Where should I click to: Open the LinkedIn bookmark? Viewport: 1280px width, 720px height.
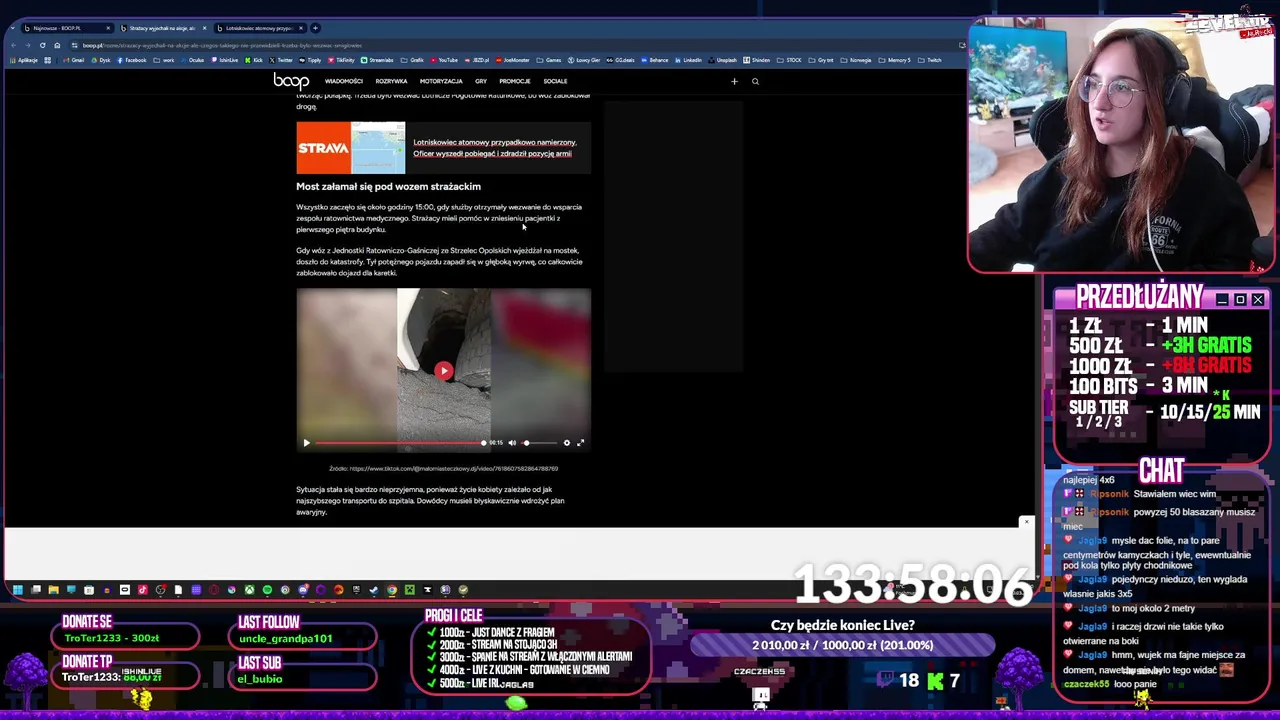coord(689,60)
